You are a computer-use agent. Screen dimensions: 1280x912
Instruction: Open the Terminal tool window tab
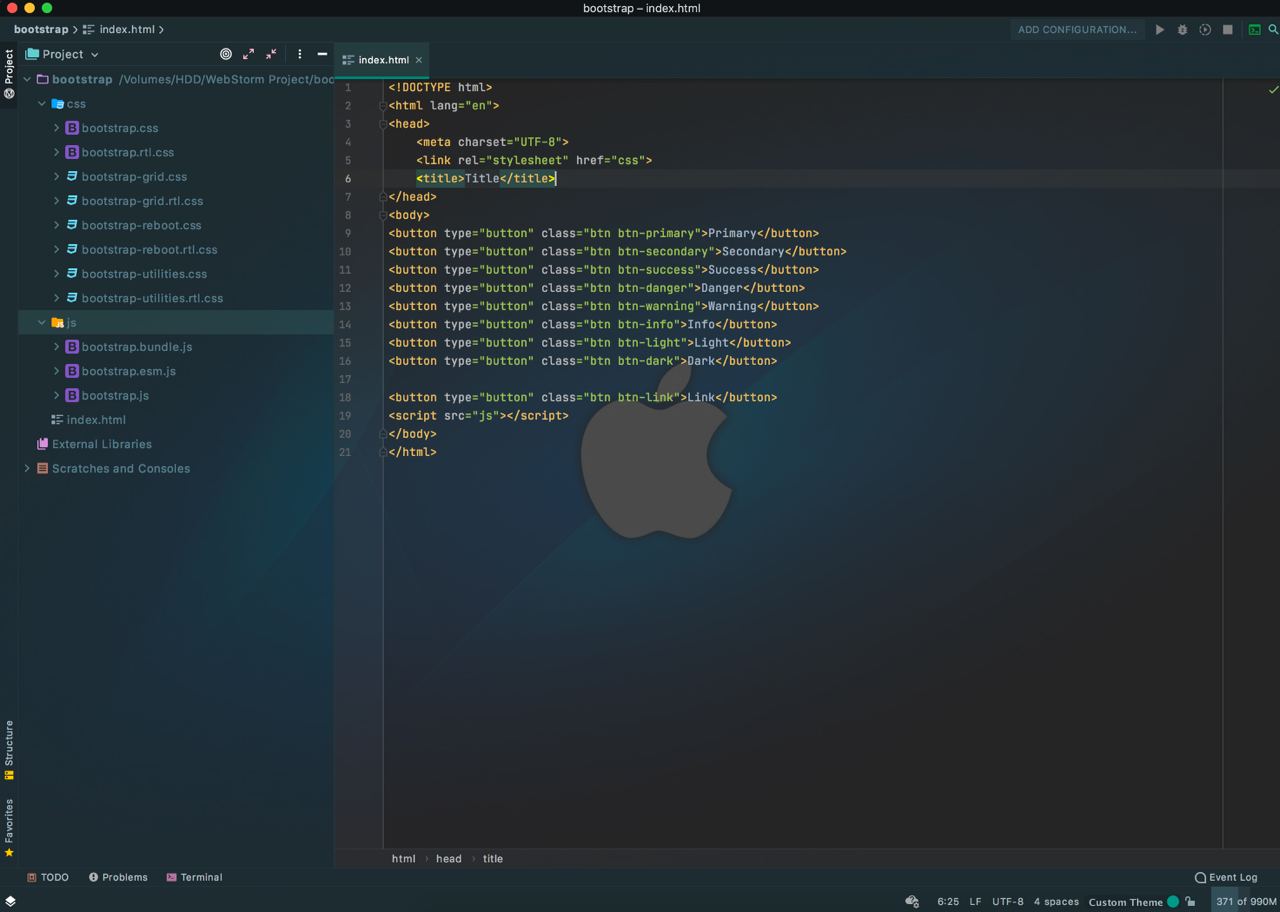click(194, 877)
